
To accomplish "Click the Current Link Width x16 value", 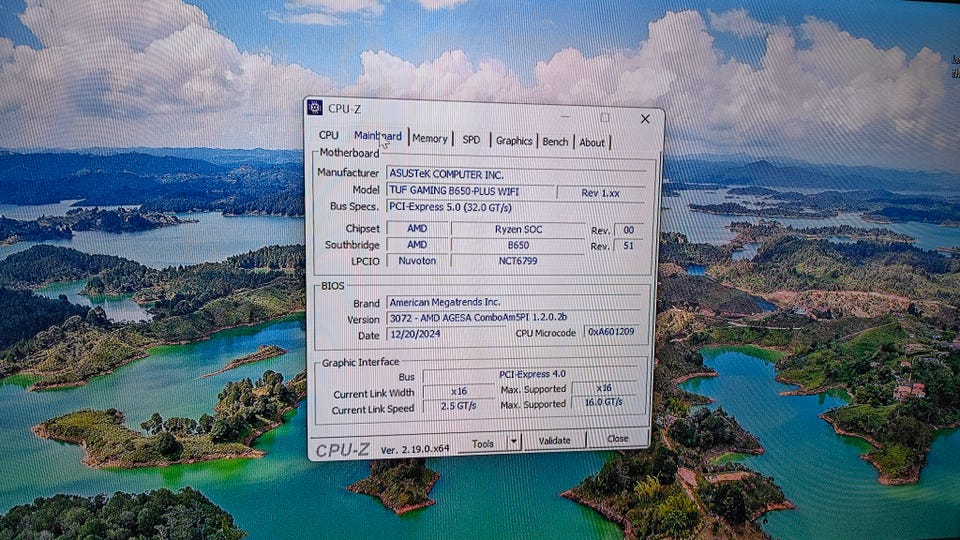I will 459,391.
